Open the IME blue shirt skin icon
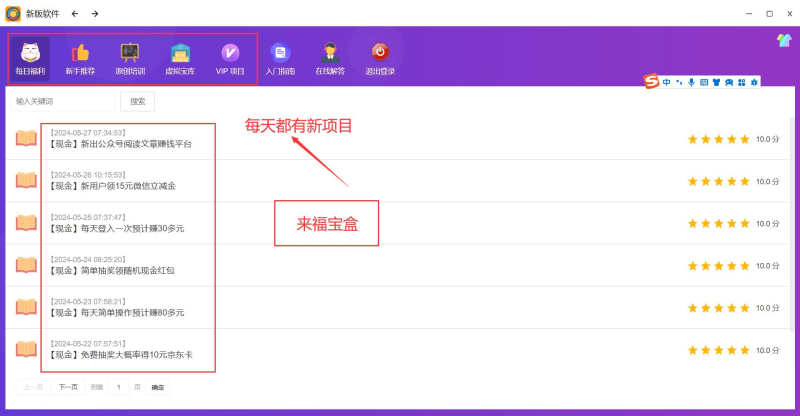Screen dimensions: 800x416 point(716,82)
